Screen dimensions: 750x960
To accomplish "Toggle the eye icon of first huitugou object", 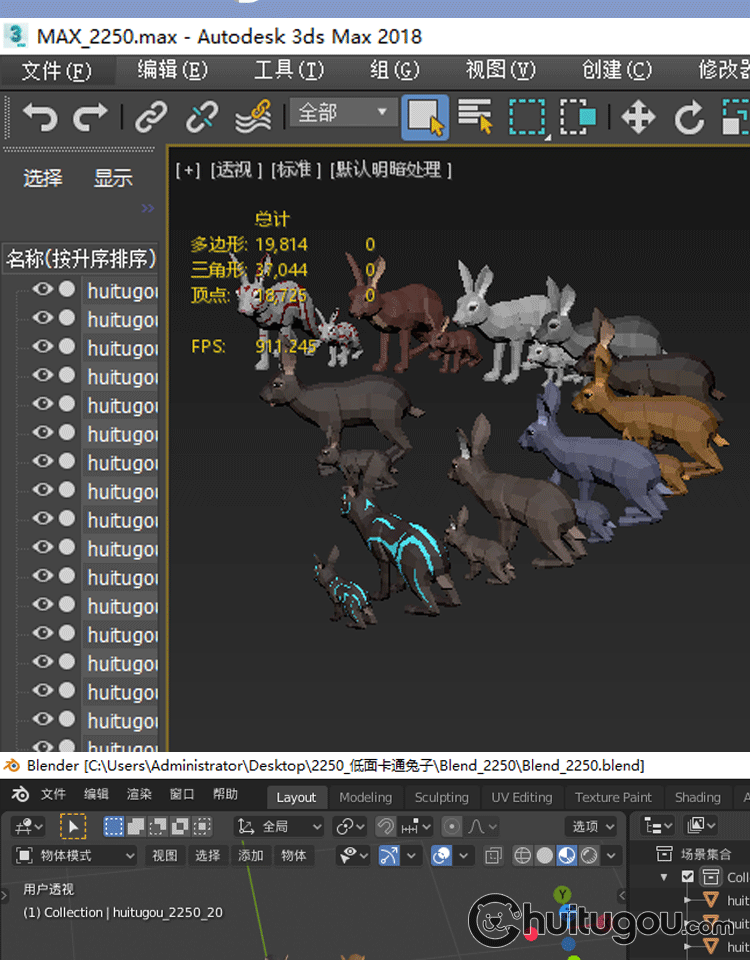I will [x=42, y=290].
